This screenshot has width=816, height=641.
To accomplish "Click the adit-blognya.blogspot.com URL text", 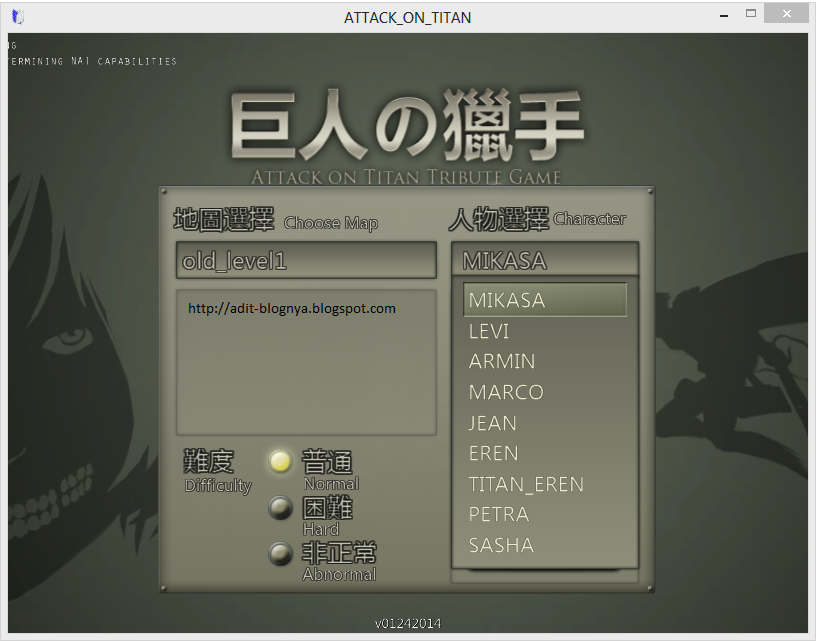I will pyautogui.click(x=292, y=309).
